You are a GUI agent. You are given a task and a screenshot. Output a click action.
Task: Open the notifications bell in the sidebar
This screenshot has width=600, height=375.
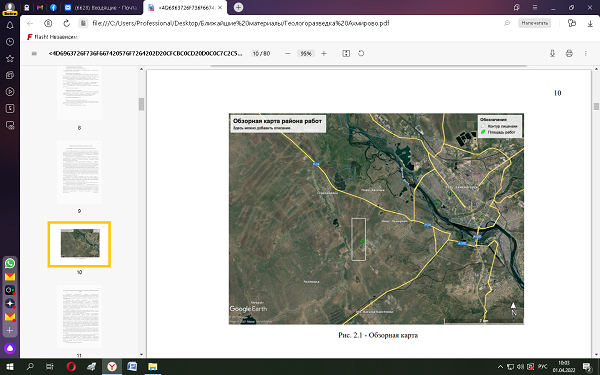[10, 25]
